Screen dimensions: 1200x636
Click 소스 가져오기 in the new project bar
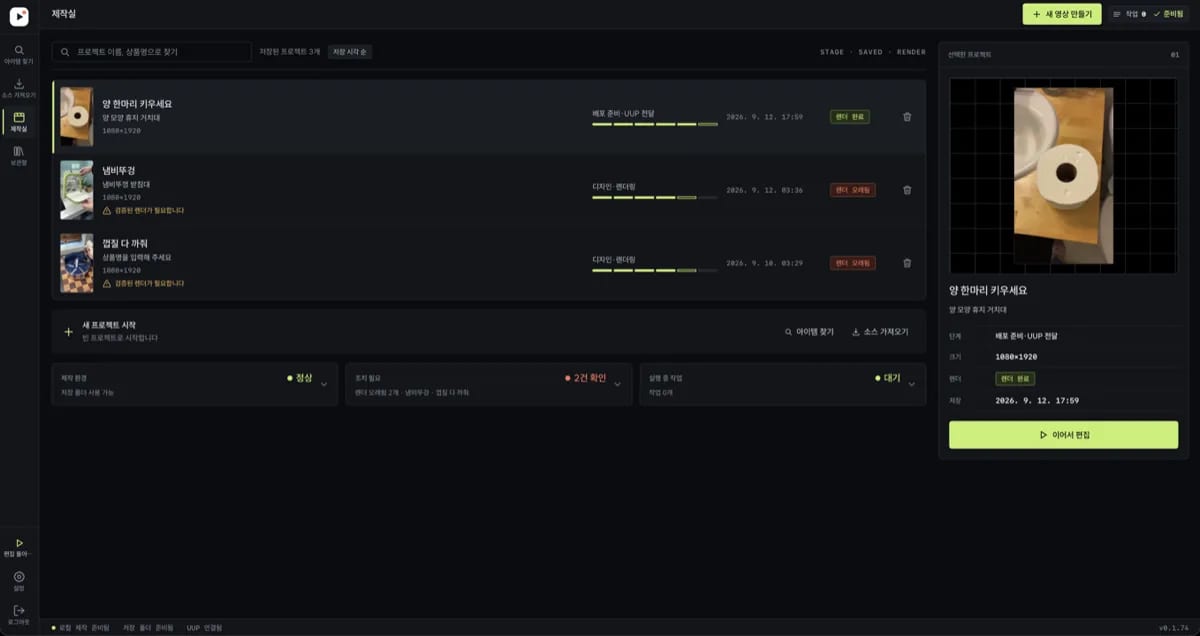tap(880, 332)
